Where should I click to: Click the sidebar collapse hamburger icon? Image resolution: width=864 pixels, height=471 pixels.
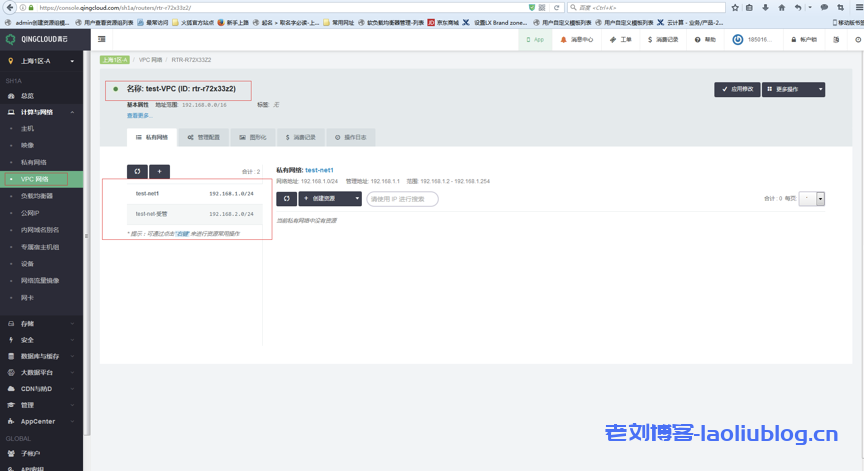click(103, 40)
